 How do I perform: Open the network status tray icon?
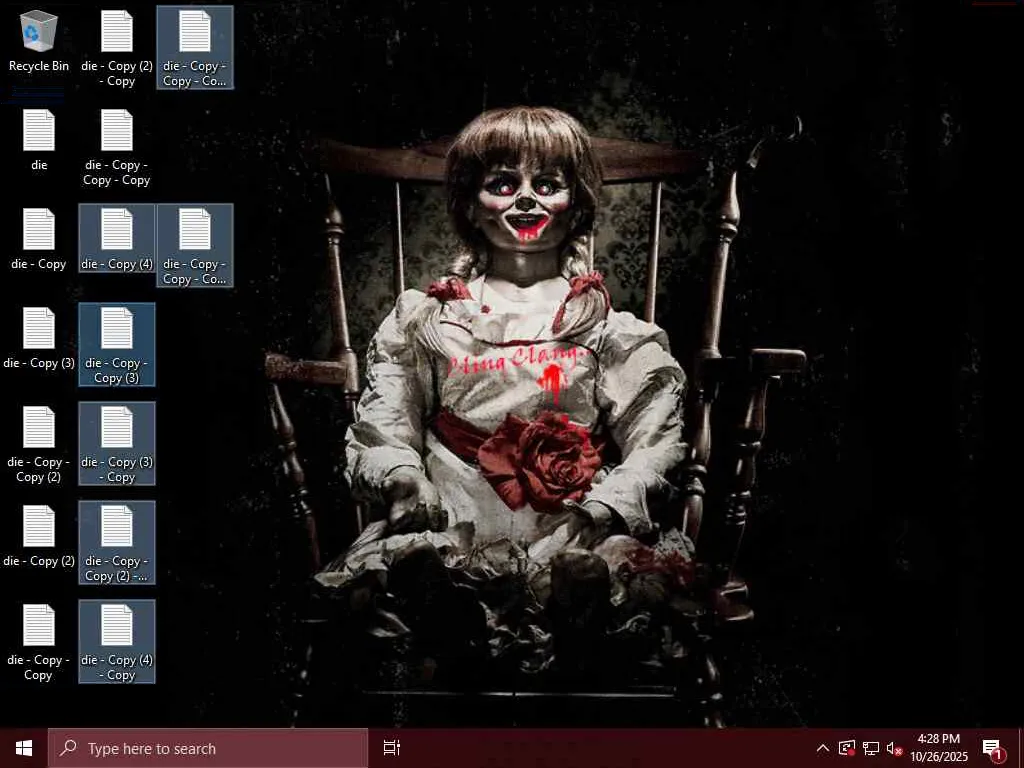point(871,748)
